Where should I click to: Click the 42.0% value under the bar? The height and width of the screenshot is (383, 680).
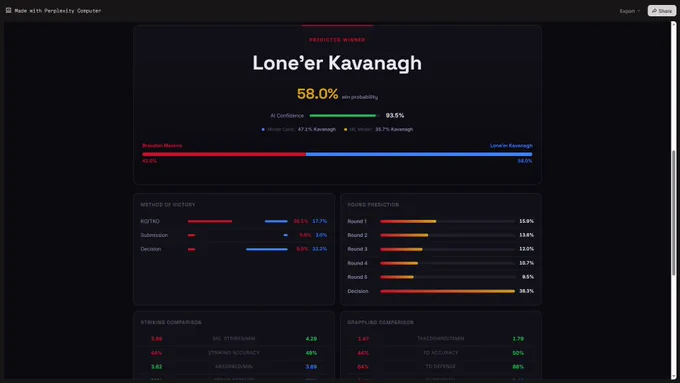[x=150, y=161]
